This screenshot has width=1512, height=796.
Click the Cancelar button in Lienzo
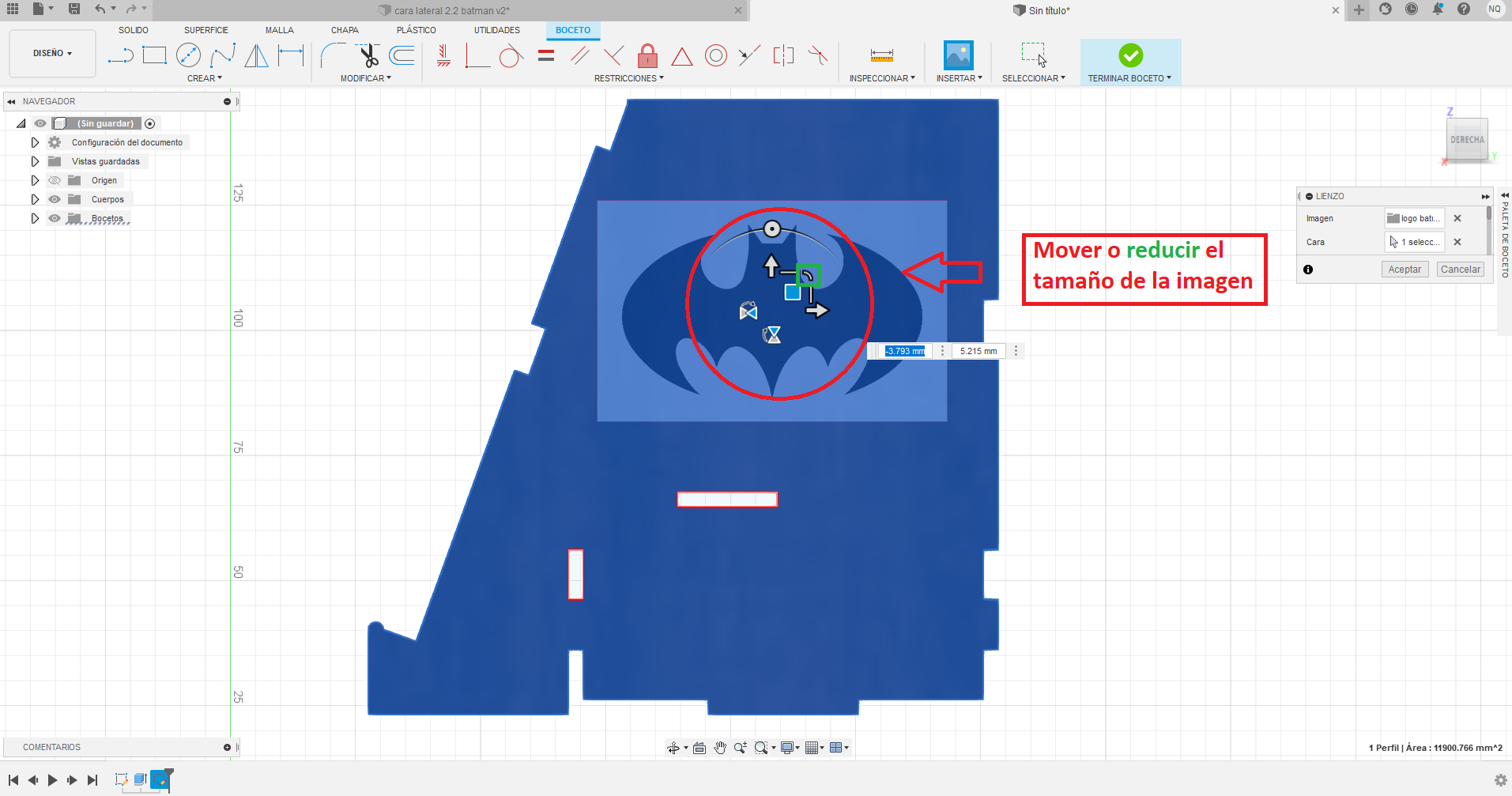click(1460, 270)
